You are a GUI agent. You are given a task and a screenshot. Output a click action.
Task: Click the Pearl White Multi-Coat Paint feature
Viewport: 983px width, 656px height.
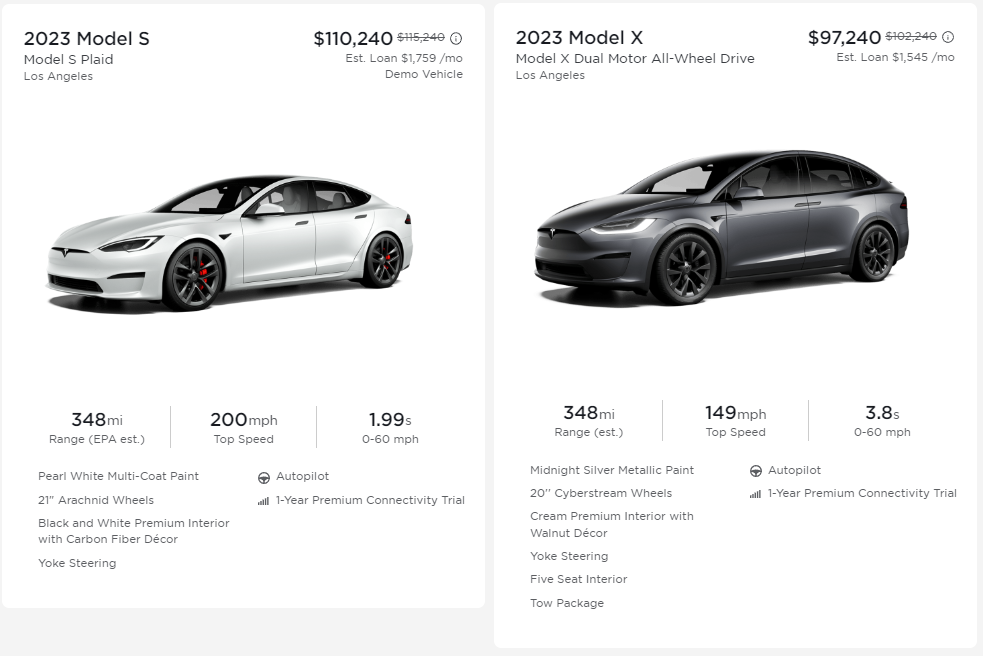coord(118,476)
